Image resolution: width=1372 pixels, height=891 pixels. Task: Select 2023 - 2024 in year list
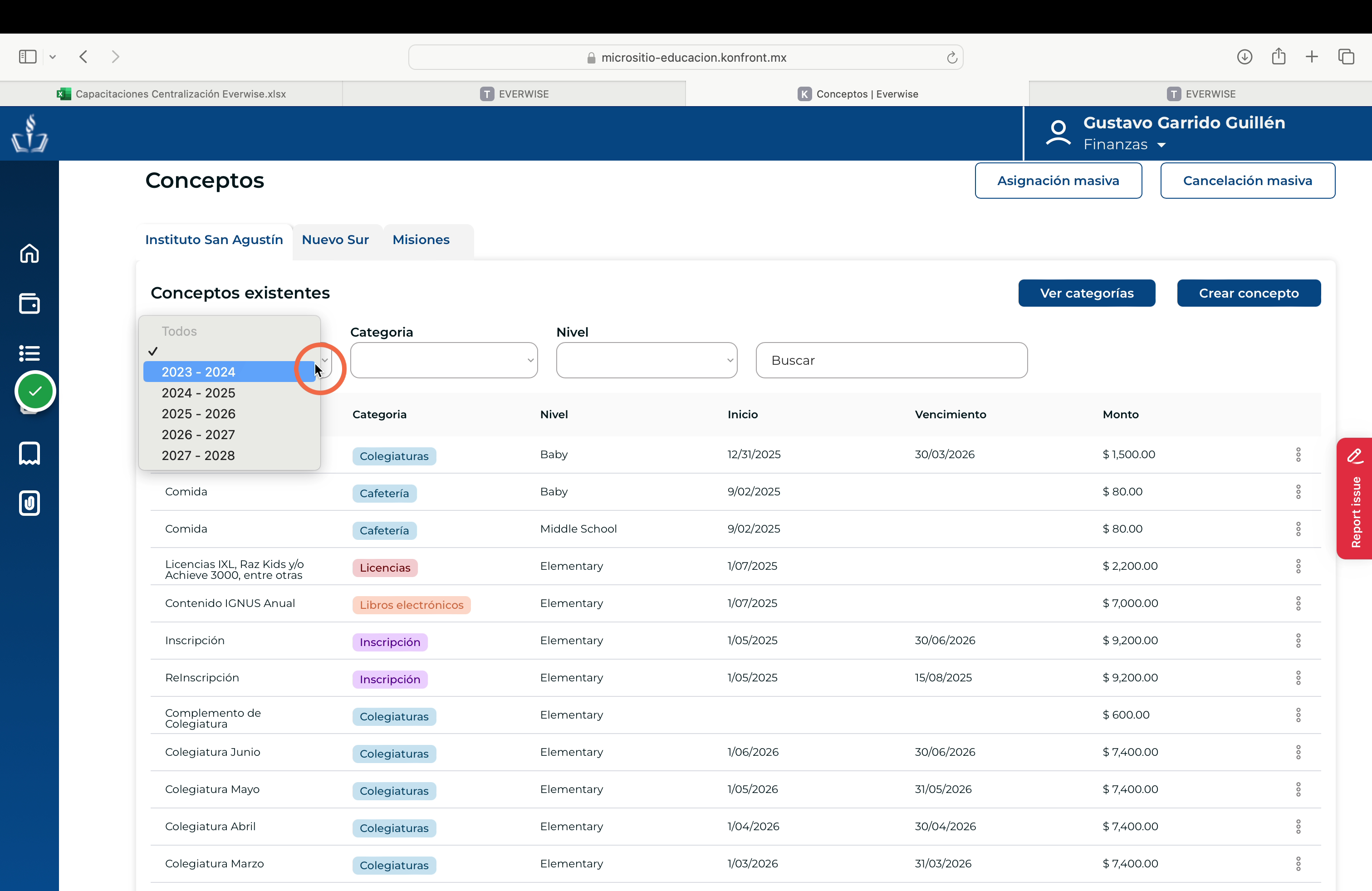pos(230,372)
